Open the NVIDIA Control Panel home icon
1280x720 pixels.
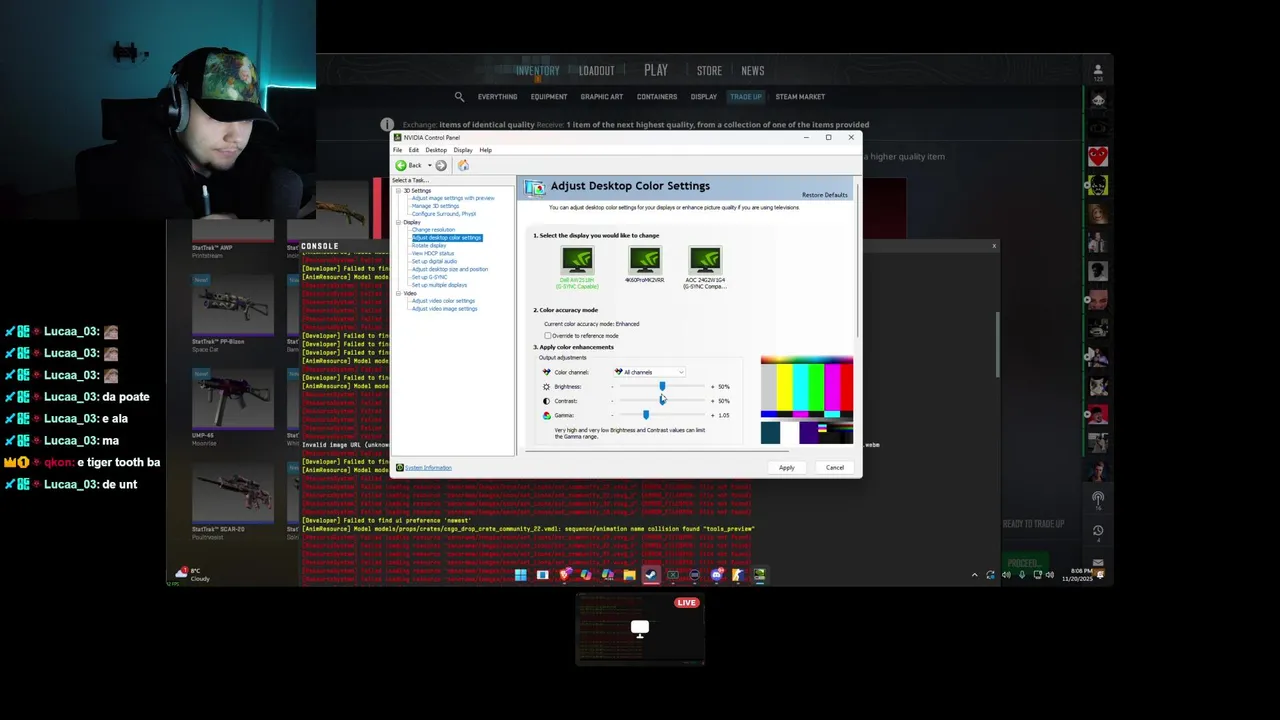click(x=463, y=165)
